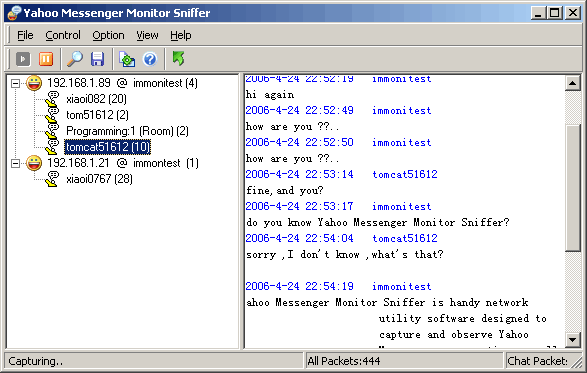Open the File menu
This screenshot has height=373, width=587.
pos(25,35)
